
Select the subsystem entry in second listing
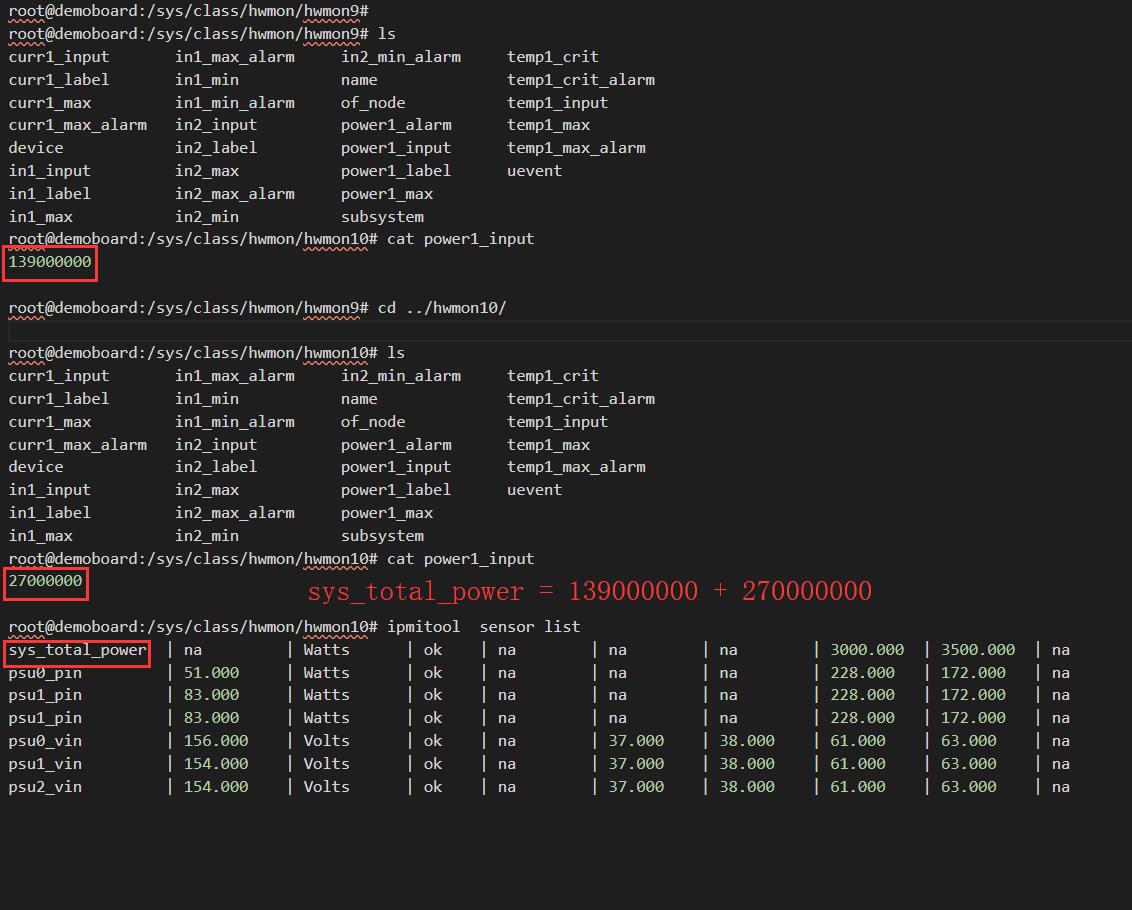[x=382, y=535]
